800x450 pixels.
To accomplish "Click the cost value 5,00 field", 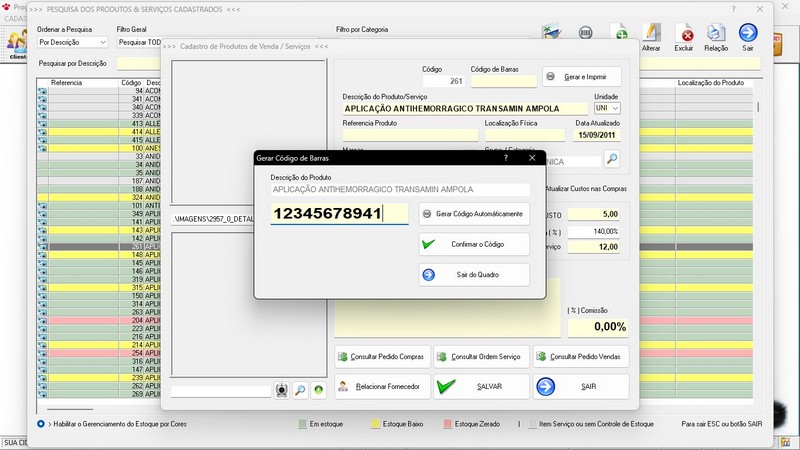I will (x=594, y=214).
